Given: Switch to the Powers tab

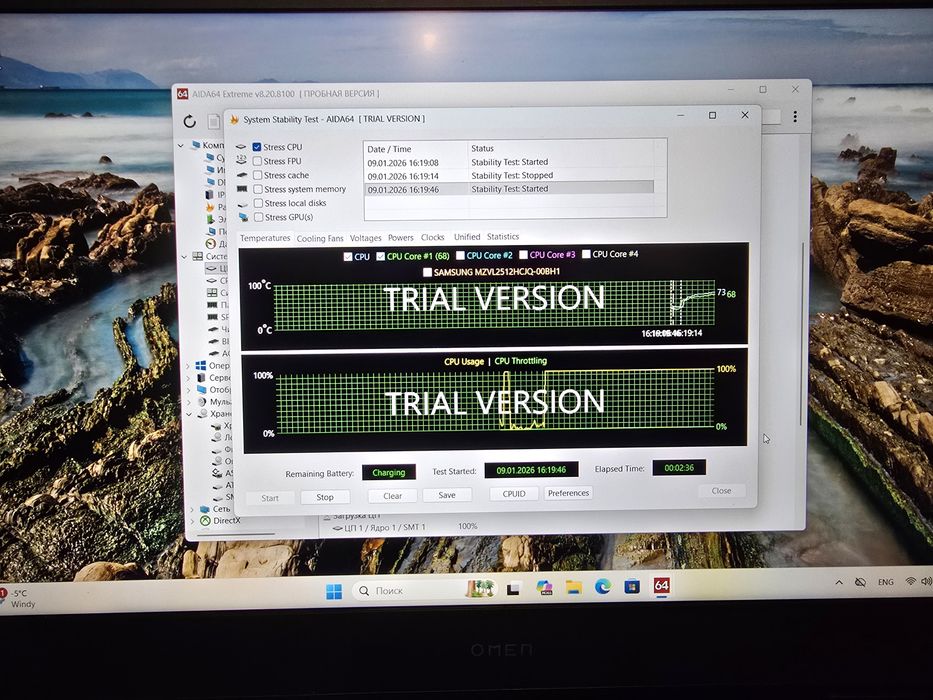Looking at the screenshot, I should [x=400, y=238].
